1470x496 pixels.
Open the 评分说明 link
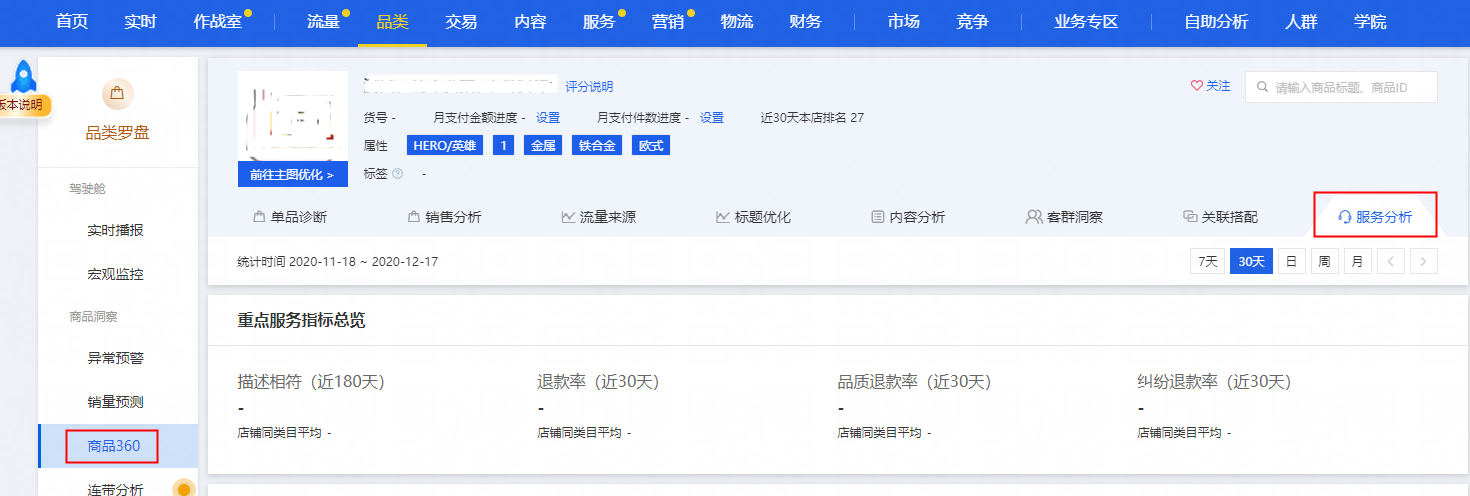pyautogui.click(x=589, y=87)
